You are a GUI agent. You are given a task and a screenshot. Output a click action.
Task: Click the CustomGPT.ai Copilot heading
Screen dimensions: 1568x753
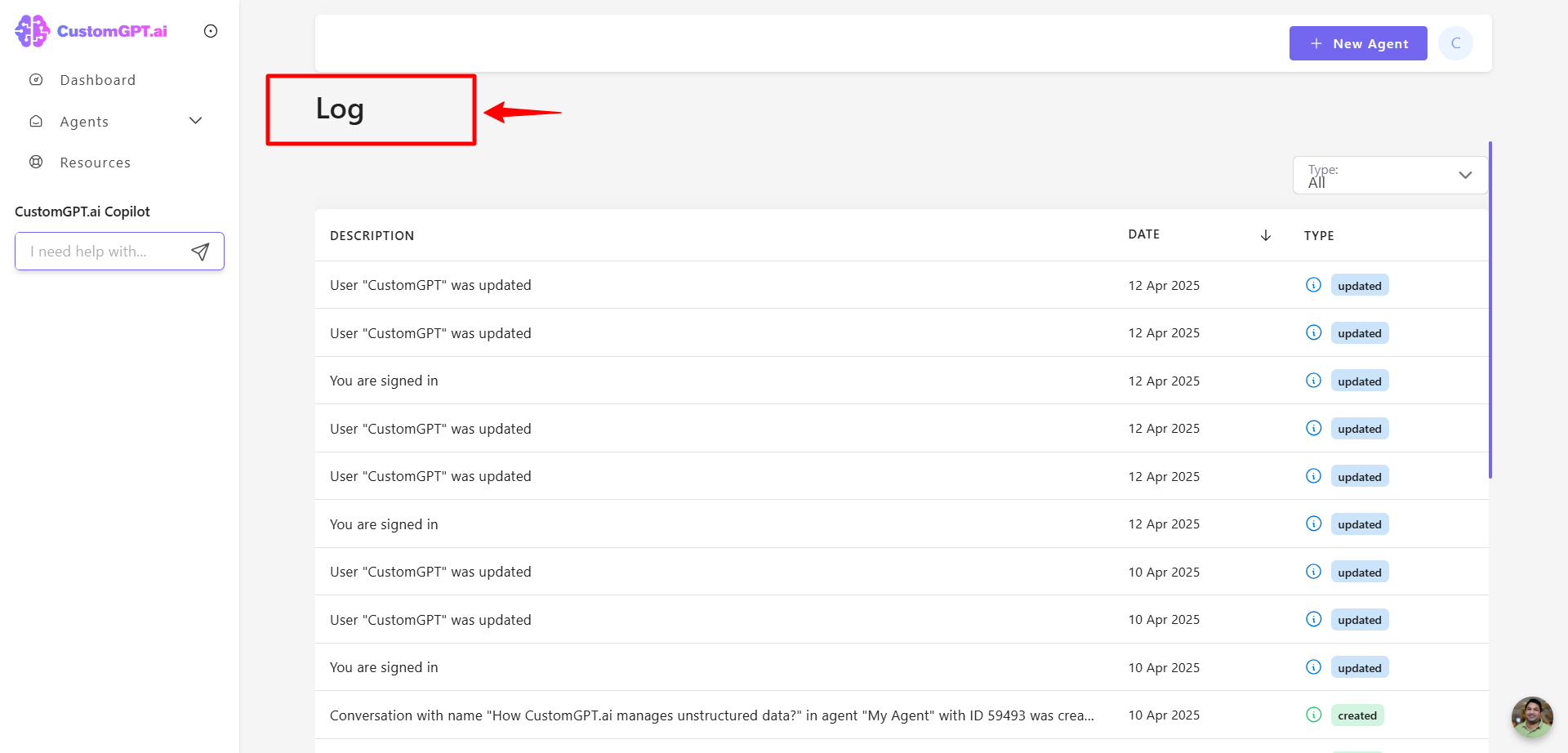click(x=82, y=212)
